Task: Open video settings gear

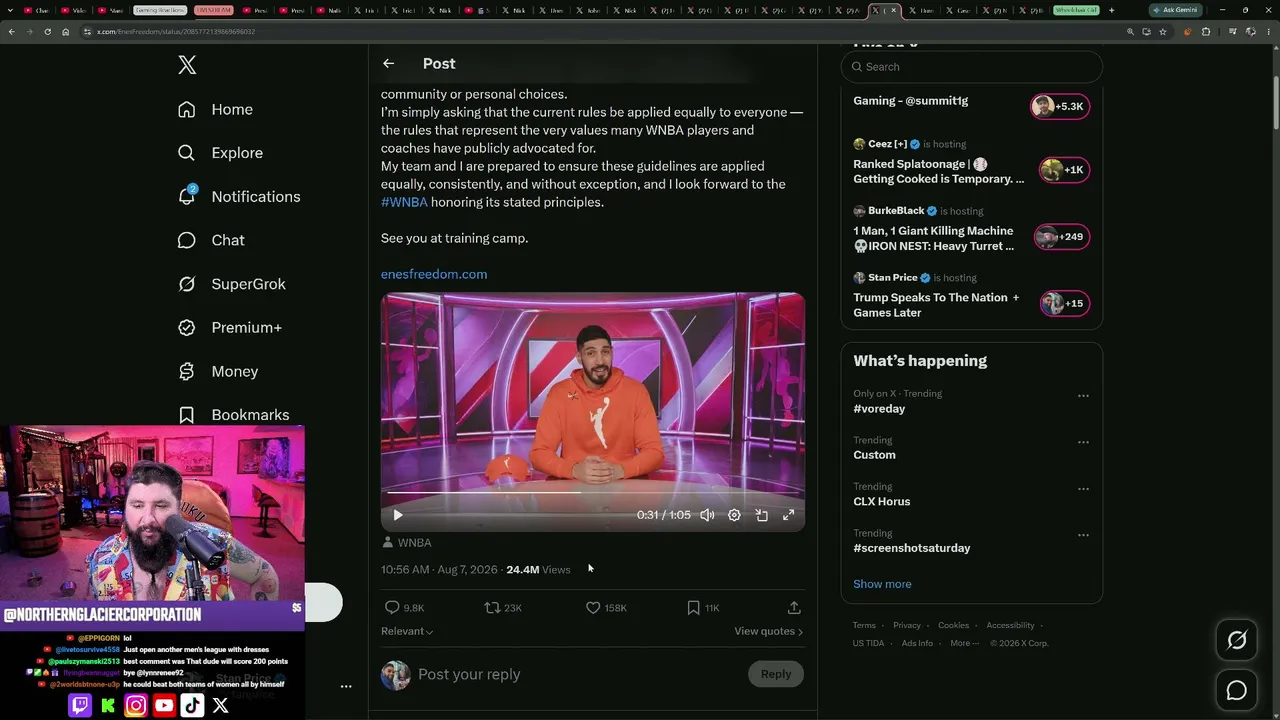Action: point(734,515)
